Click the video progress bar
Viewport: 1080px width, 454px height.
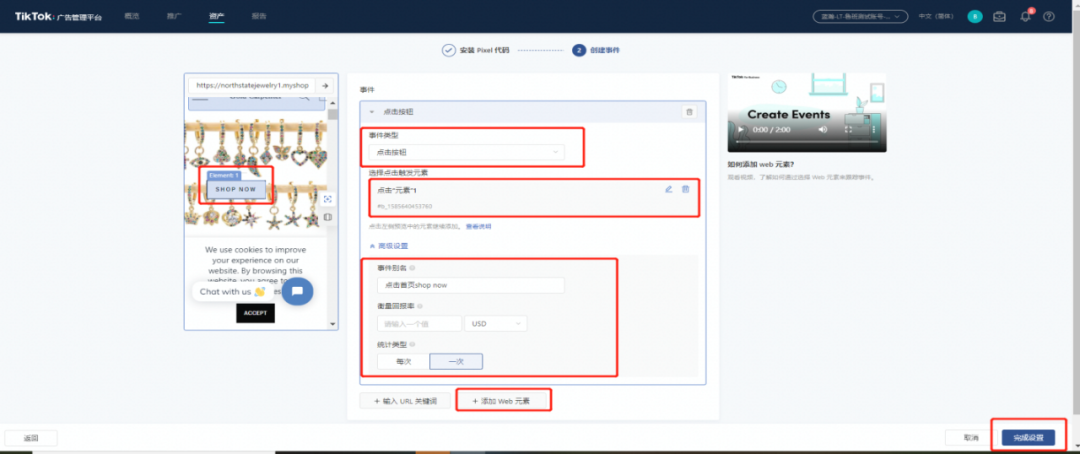(x=807, y=142)
